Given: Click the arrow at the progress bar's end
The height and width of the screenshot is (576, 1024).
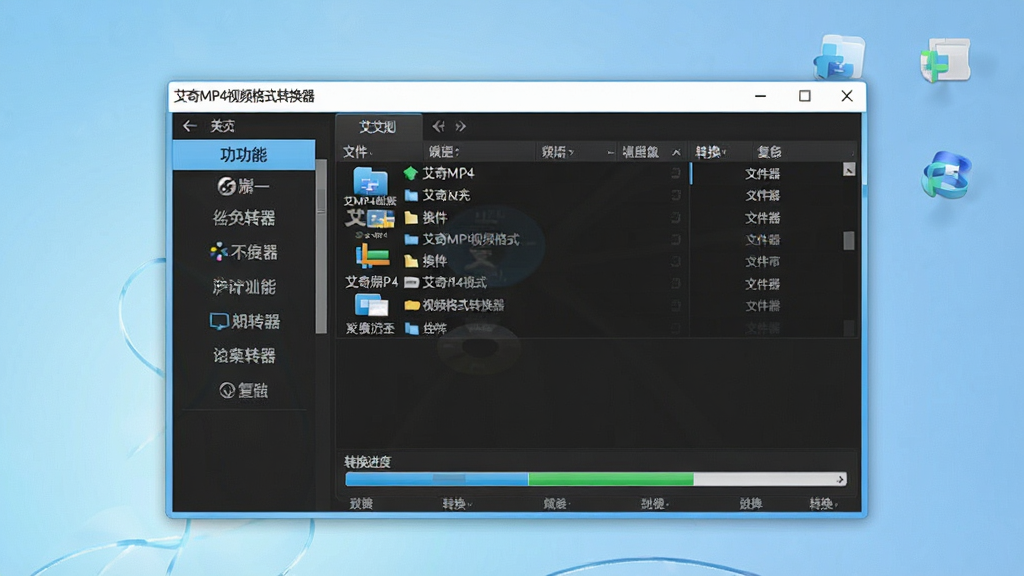Looking at the screenshot, I should 840,479.
